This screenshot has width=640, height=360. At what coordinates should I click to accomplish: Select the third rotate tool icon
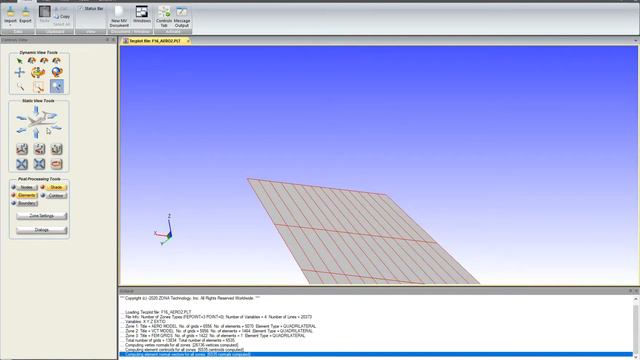pos(44,61)
